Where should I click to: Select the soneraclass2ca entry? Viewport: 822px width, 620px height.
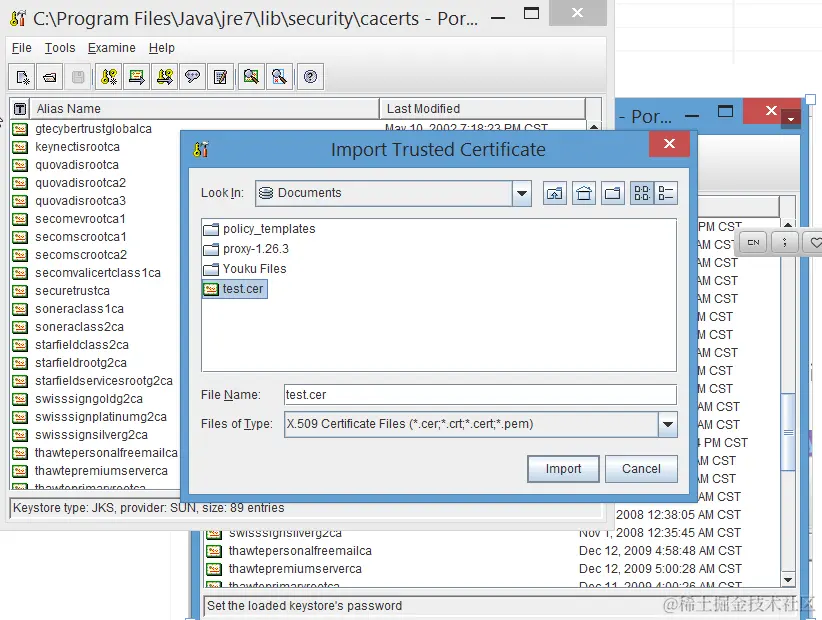(x=79, y=327)
